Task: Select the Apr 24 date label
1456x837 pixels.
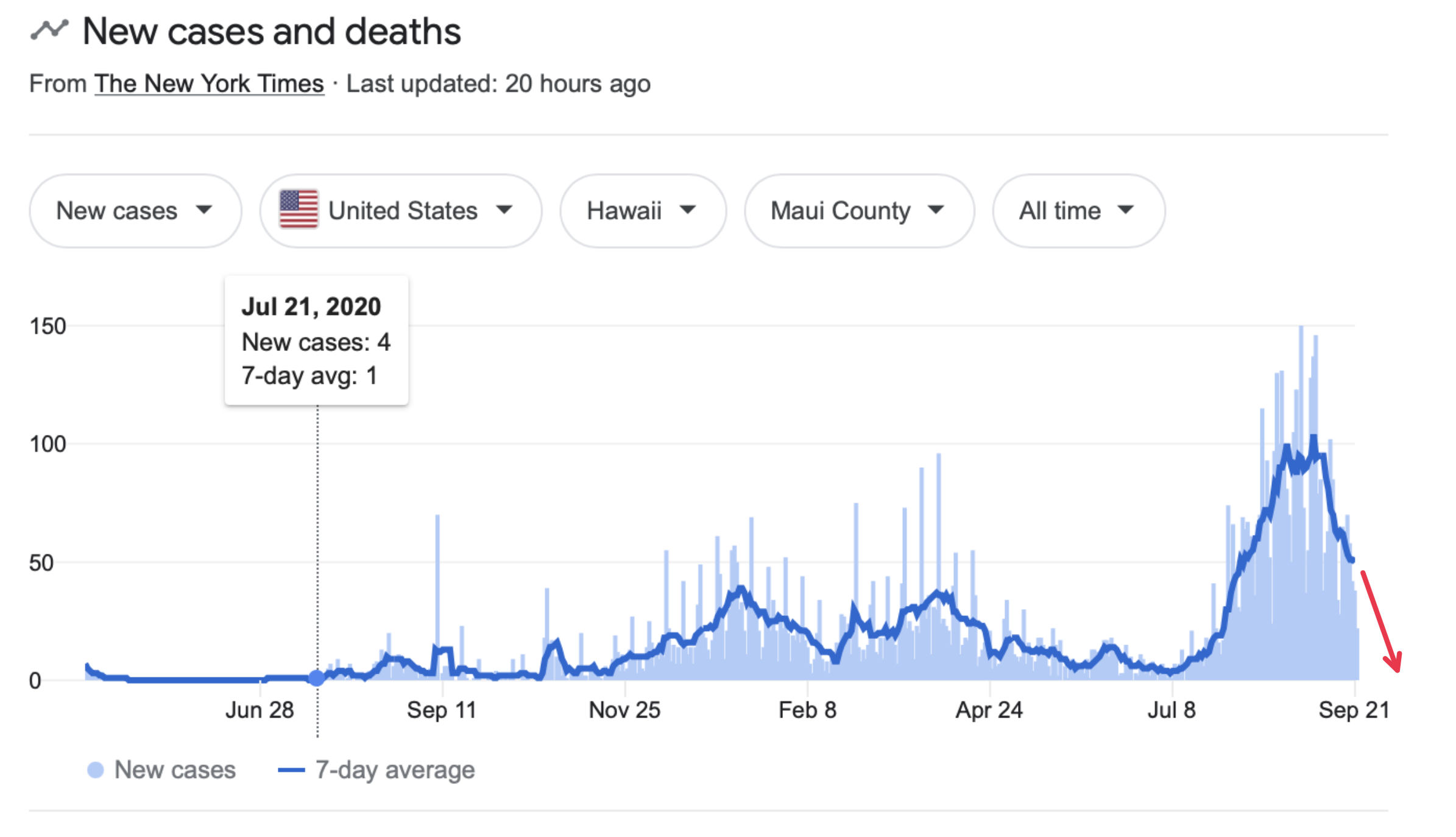Action: pyautogui.click(x=989, y=710)
